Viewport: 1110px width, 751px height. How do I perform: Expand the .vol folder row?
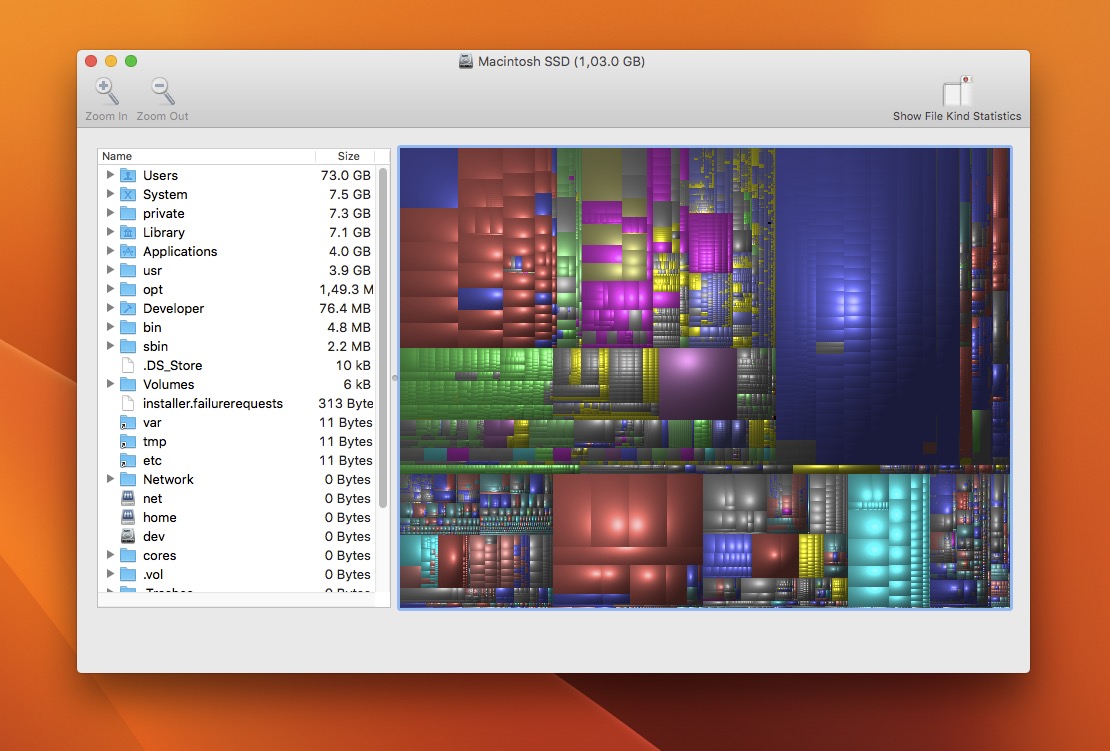[110, 574]
